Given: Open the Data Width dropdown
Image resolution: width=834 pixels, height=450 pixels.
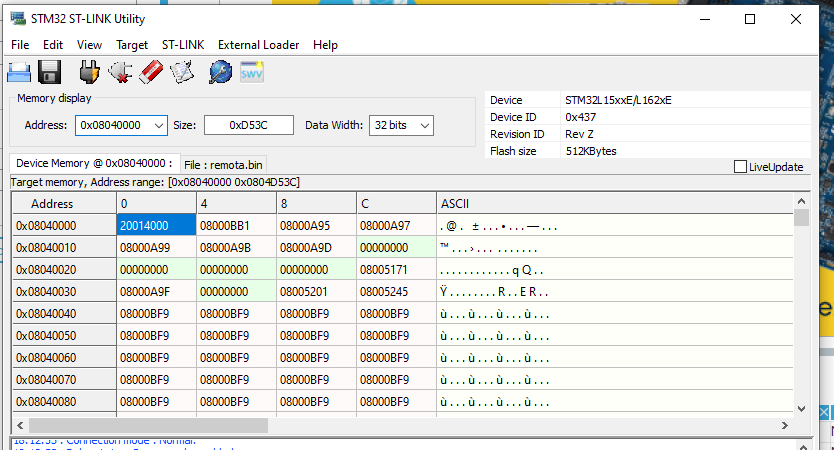Looking at the screenshot, I should pyautogui.click(x=424, y=126).
